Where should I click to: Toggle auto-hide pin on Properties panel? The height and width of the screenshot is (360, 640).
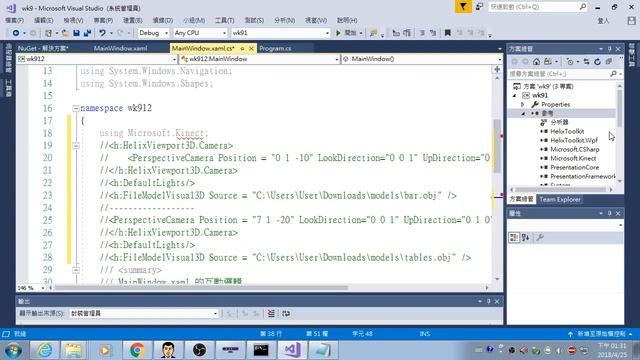click(x=609, y=213)
